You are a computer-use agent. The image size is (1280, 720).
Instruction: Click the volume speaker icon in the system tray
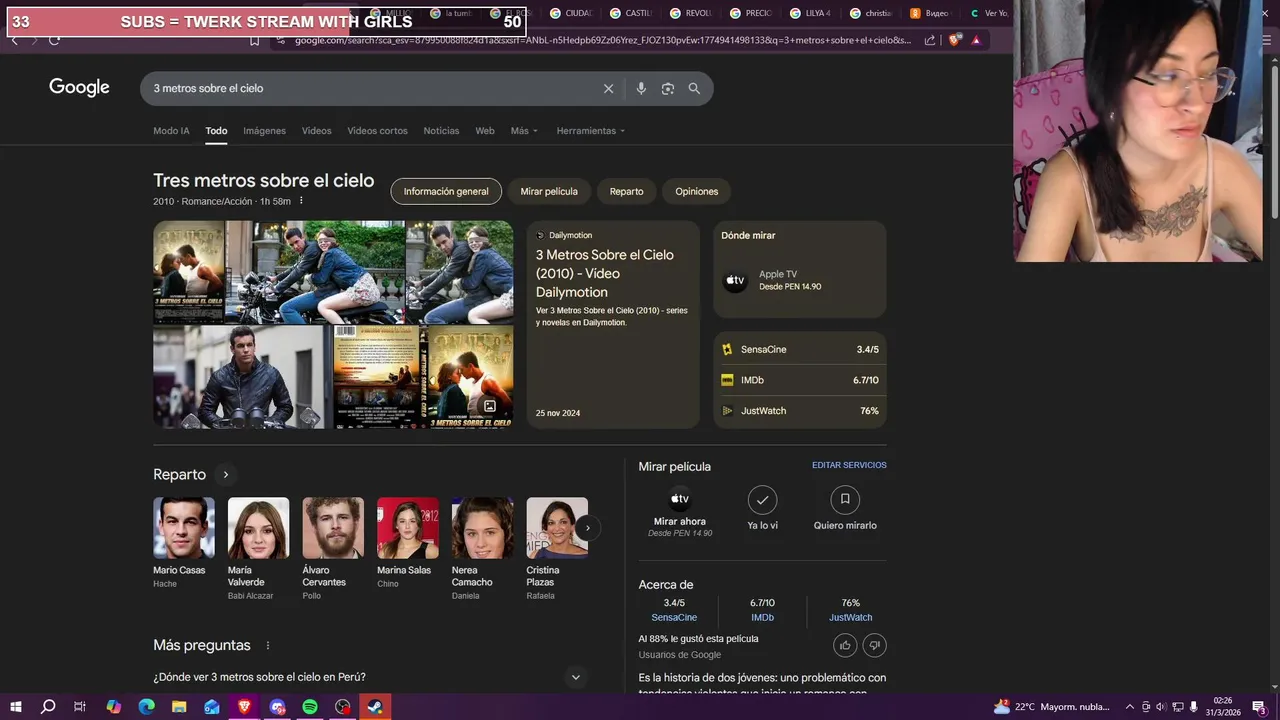(x=1161, y=707)
